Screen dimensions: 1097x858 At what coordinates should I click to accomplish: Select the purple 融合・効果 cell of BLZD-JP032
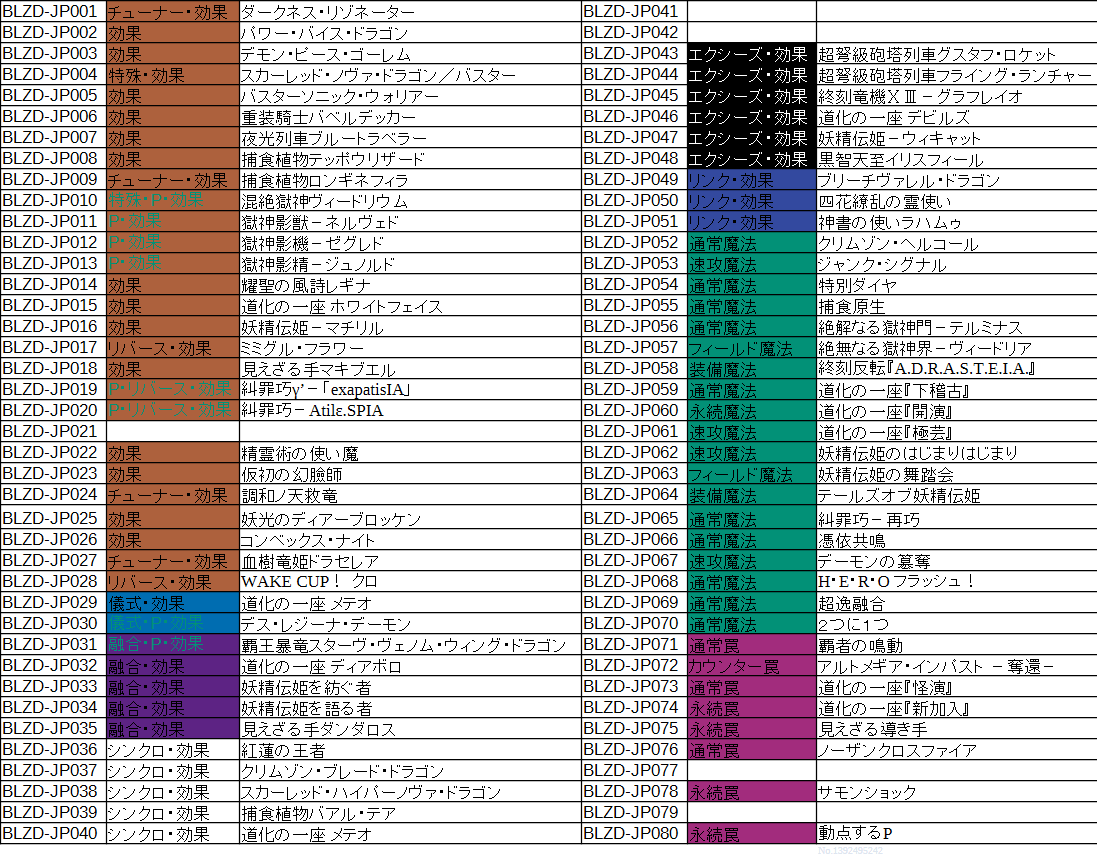pyautogui.click(x=171, y=666)
